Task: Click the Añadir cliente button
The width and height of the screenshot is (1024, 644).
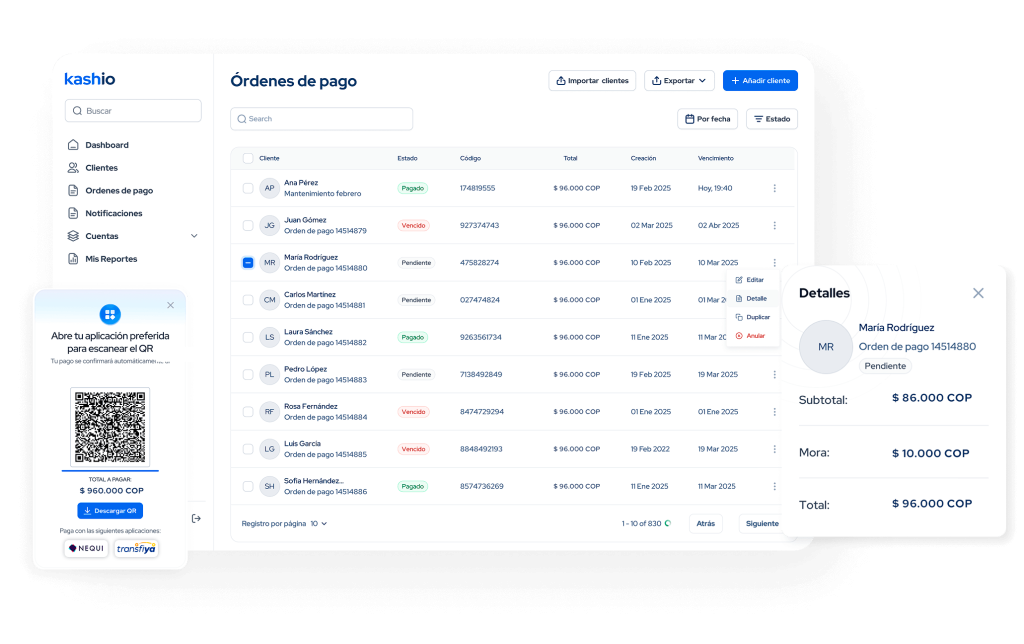Action: [760, 80]
